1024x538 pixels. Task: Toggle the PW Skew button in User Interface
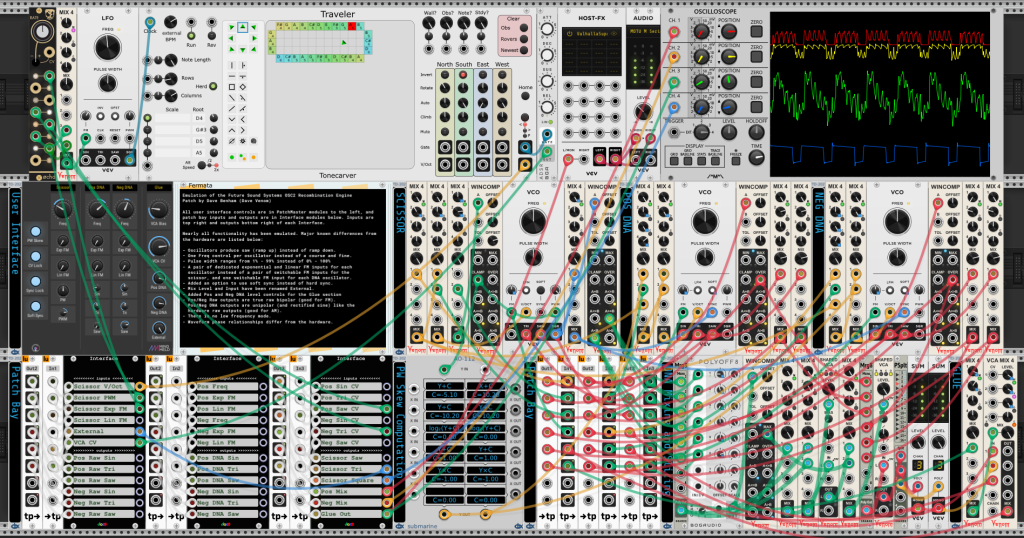click(x=35, y=231)
